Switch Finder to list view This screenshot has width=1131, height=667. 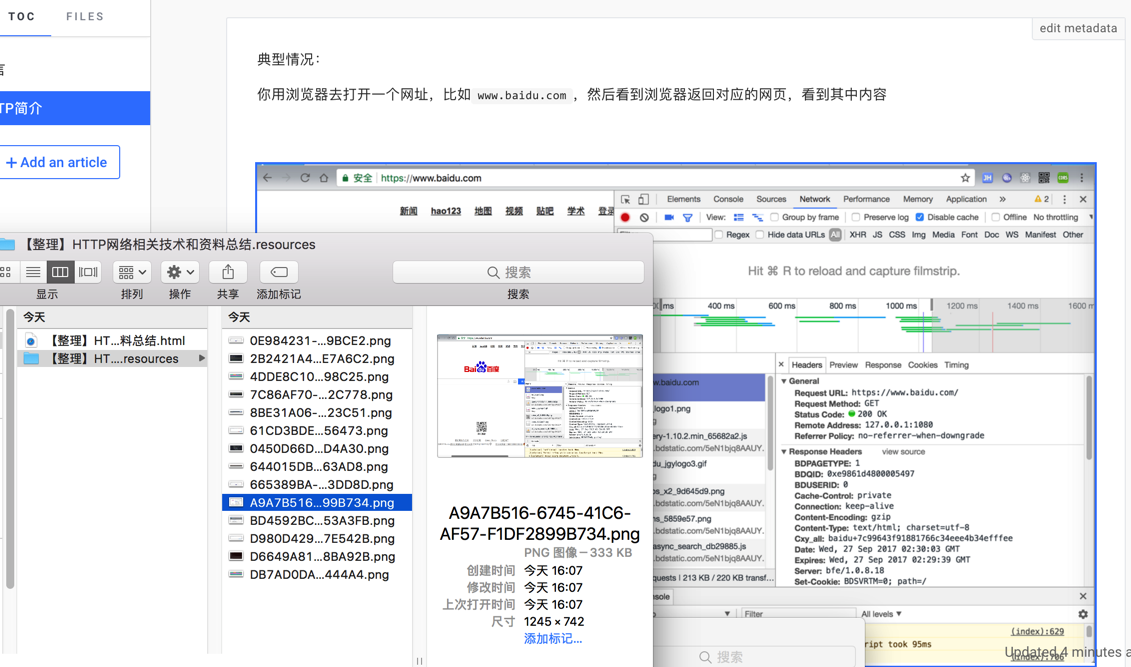coord(32,272)
